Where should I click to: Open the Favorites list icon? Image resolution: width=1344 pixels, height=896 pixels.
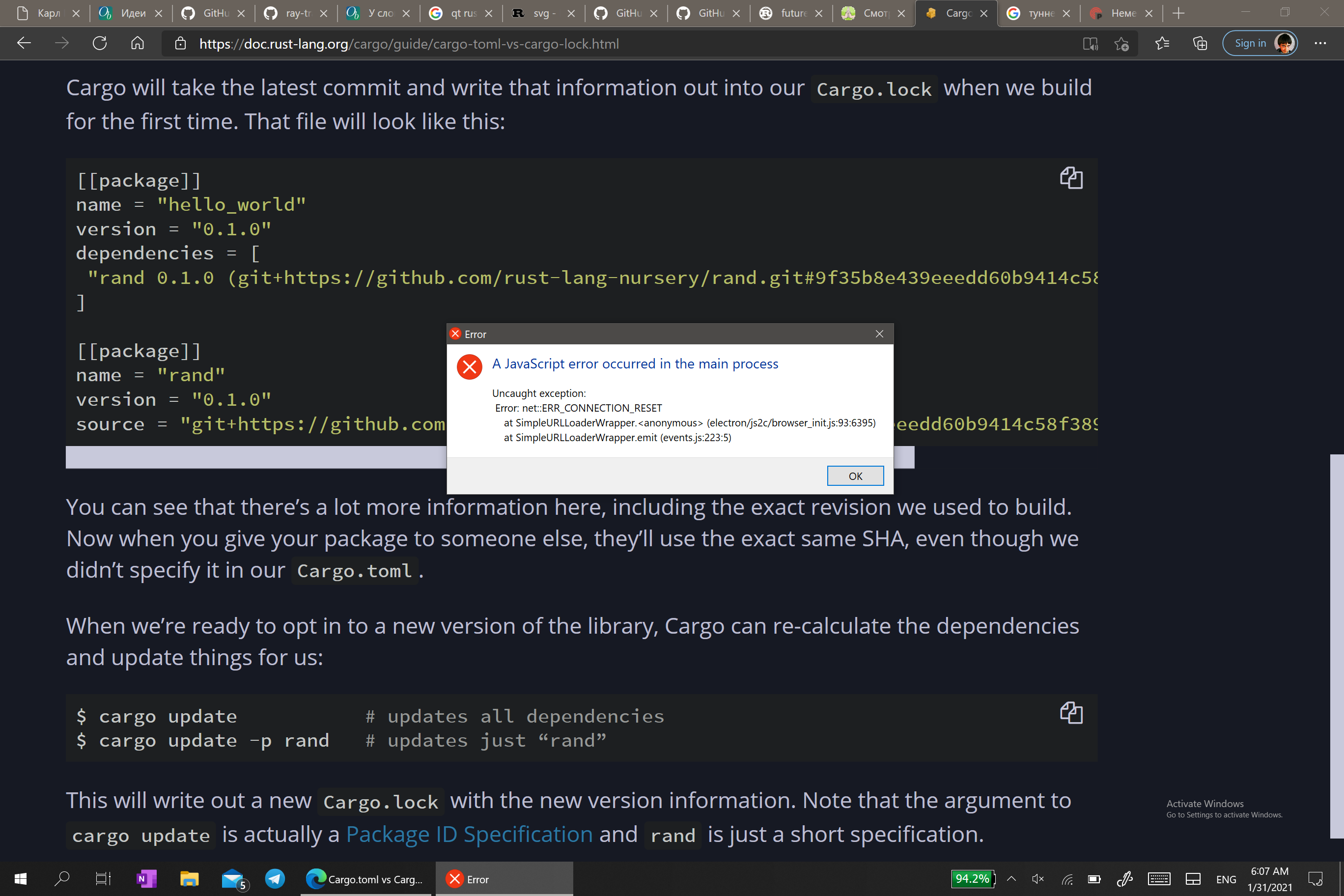tap(1162, 43)
